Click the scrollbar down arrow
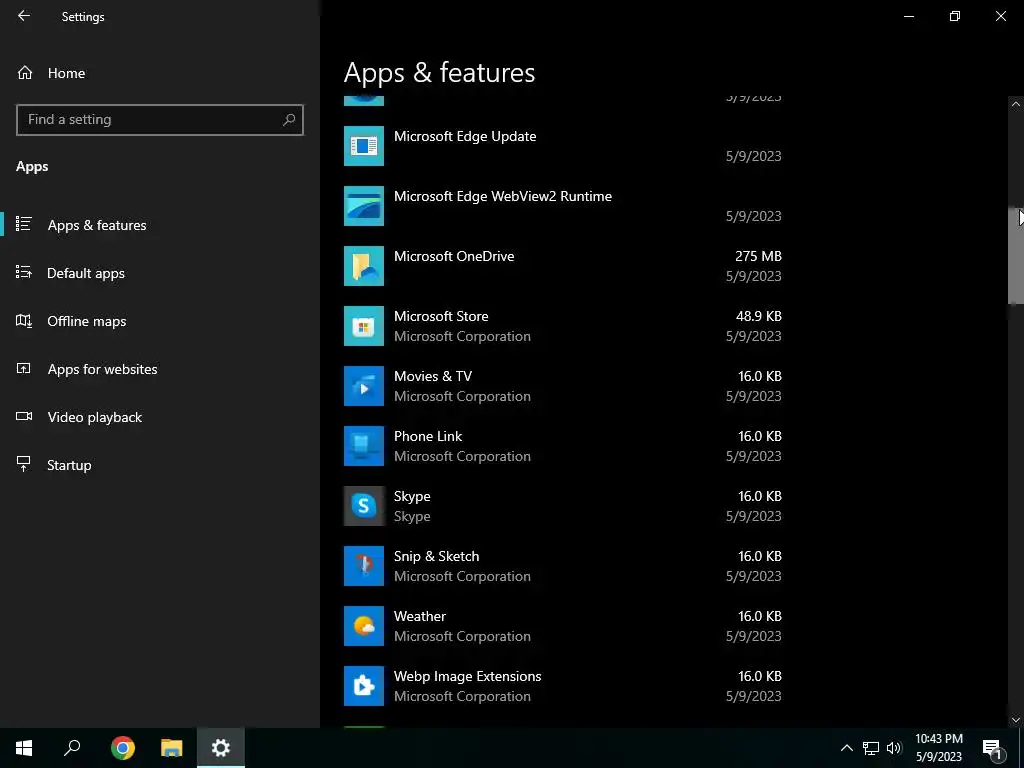This screenshot has height=768, width=1024. coord(1016,720)
